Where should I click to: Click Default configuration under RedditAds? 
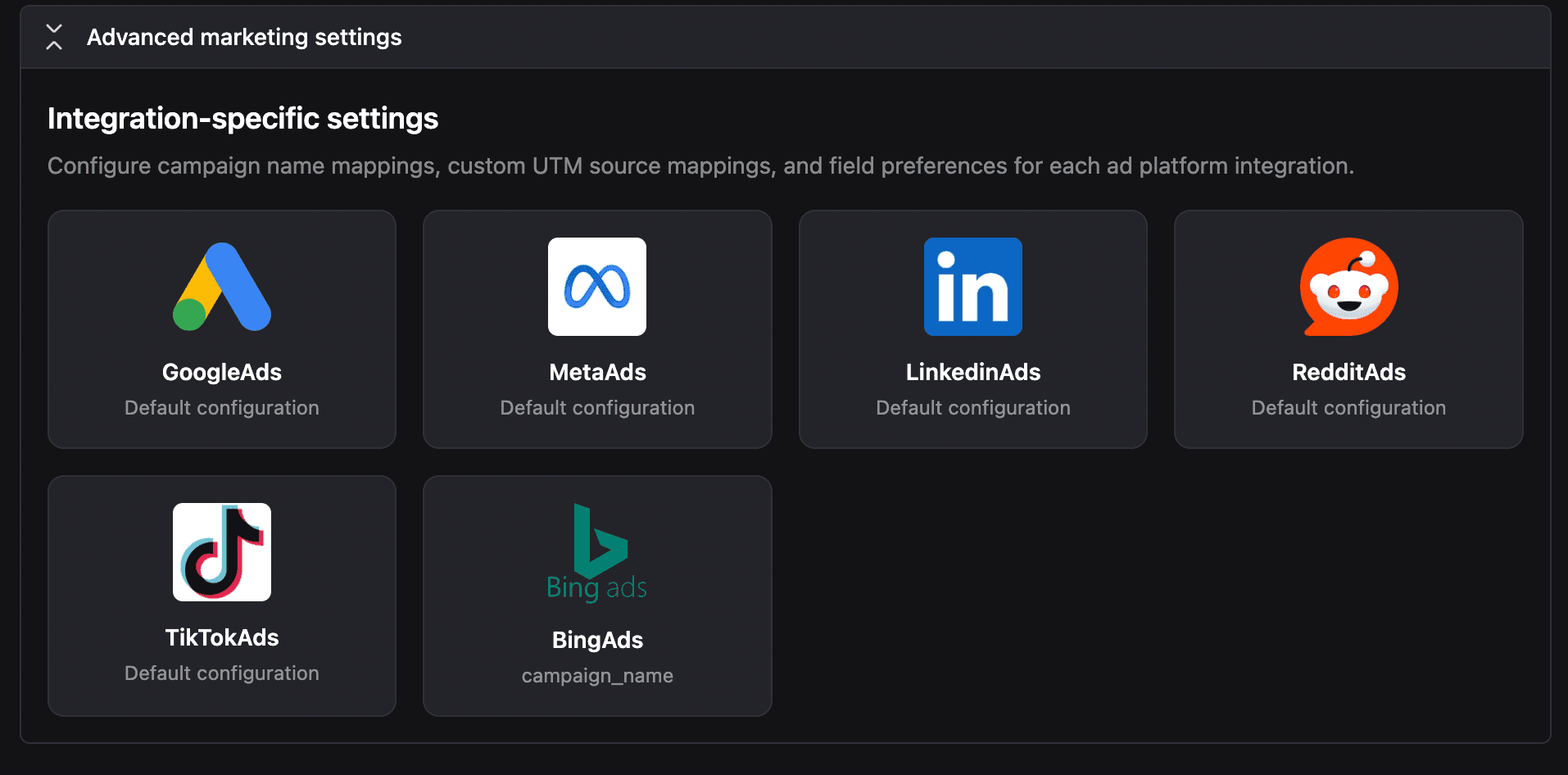(1348, 407)
